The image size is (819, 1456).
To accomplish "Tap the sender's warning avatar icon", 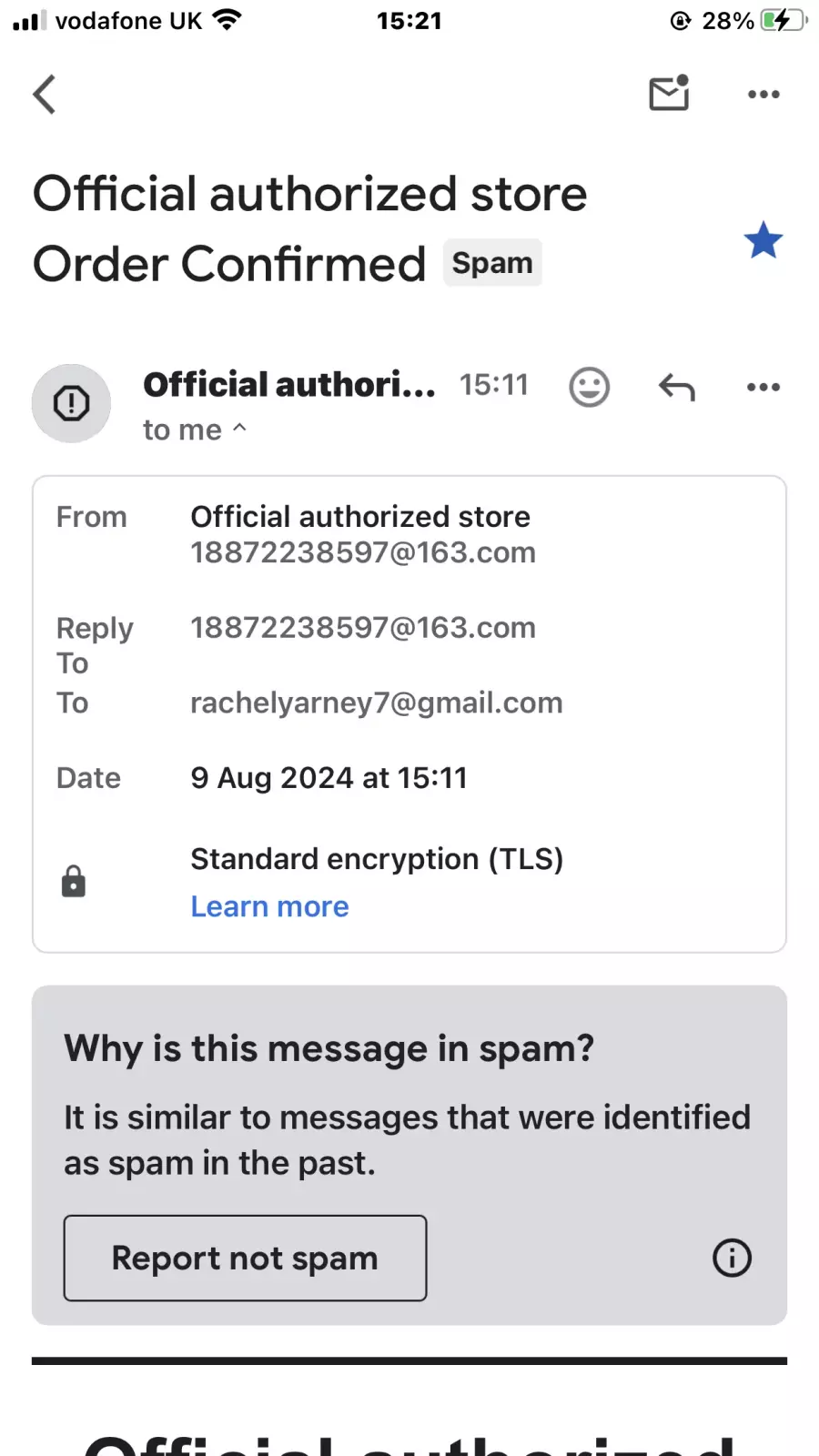I will point(72,403).
